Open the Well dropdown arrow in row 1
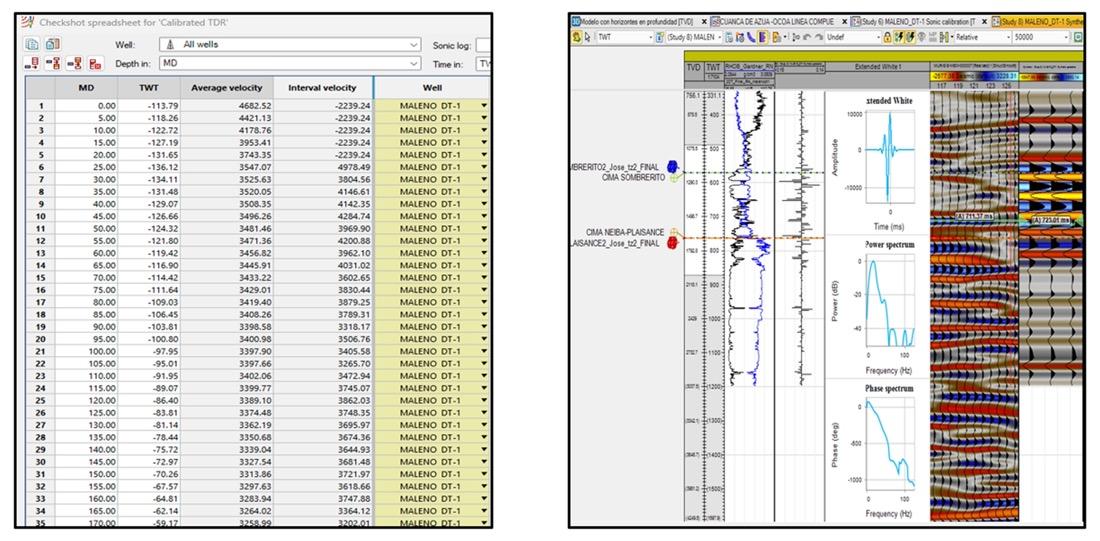The image size is (1100, 541). (483, 106)
